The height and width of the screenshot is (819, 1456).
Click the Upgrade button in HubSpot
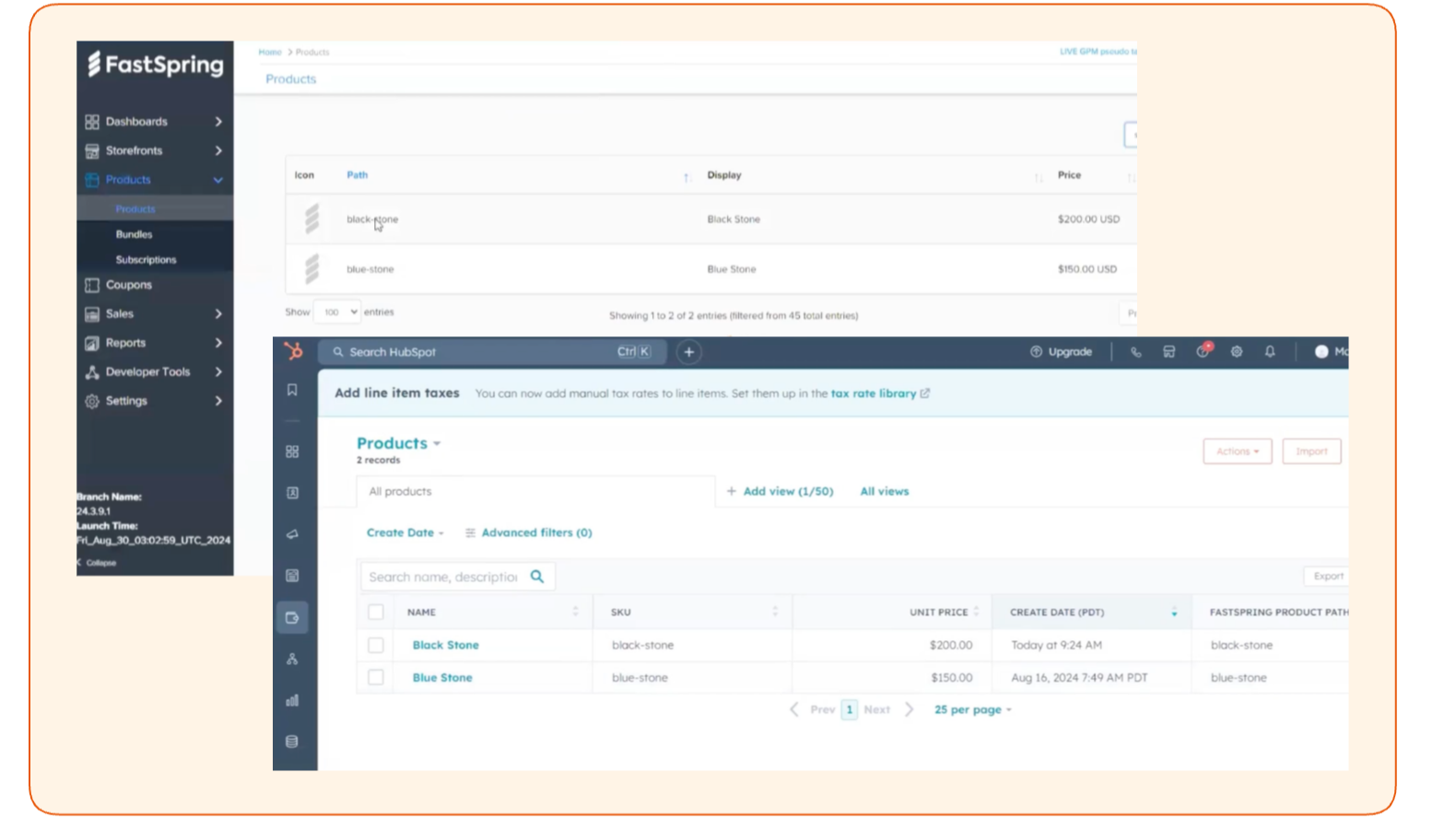(1061, 352)
